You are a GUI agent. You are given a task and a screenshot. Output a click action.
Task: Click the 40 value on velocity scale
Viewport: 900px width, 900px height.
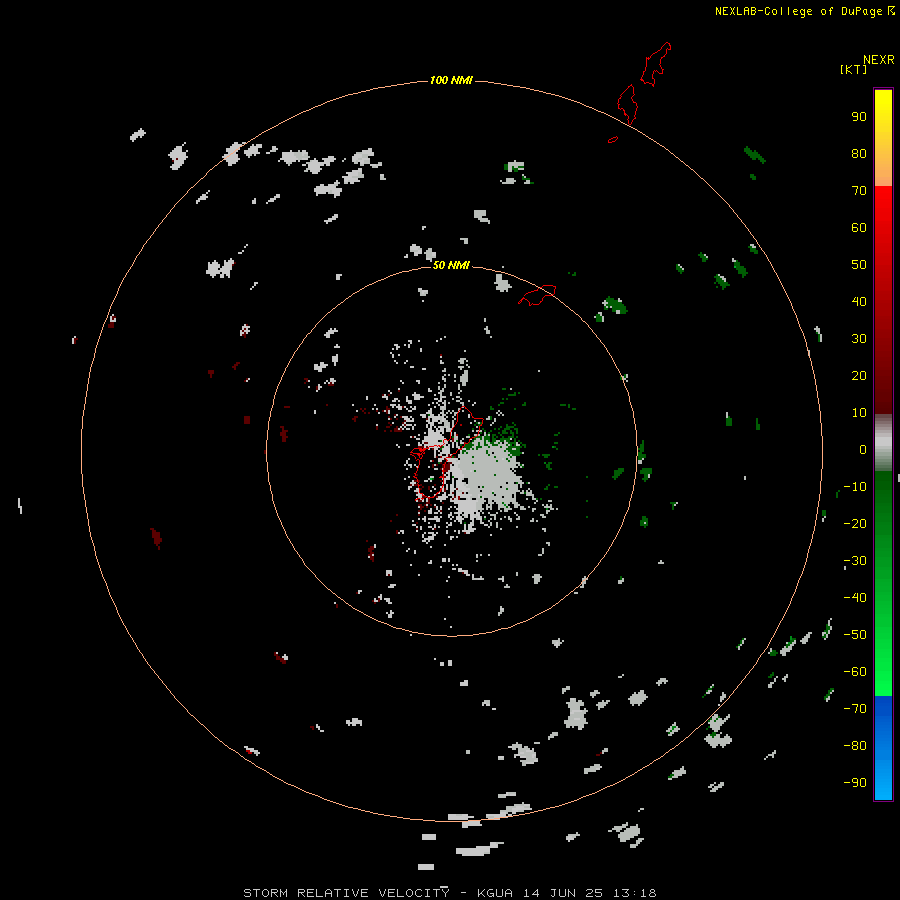point(859,301)
